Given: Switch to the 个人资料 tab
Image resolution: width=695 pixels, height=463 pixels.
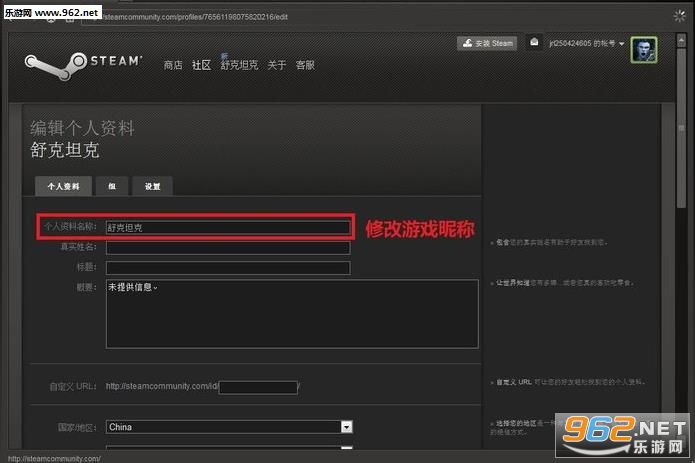Looking at the screenshot, I should pyautogui.click(x=63, y=186).
